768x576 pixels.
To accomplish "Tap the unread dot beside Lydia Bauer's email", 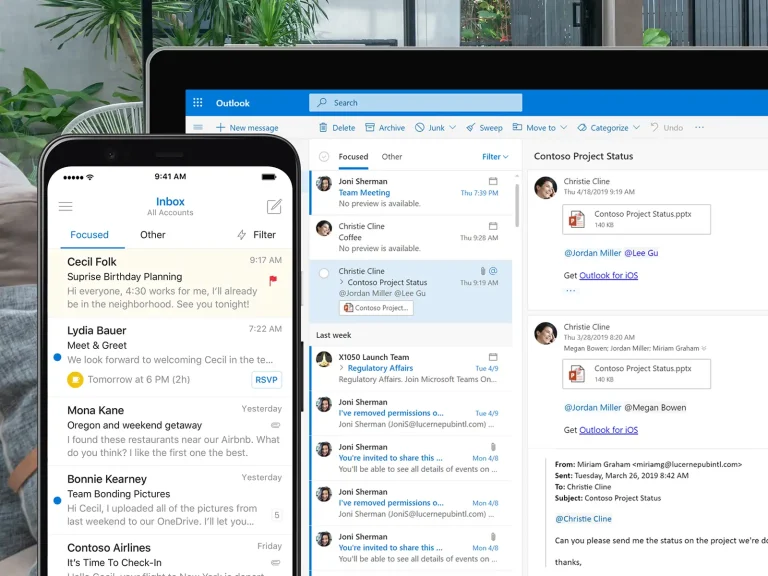I will click(x=57, y=358).
